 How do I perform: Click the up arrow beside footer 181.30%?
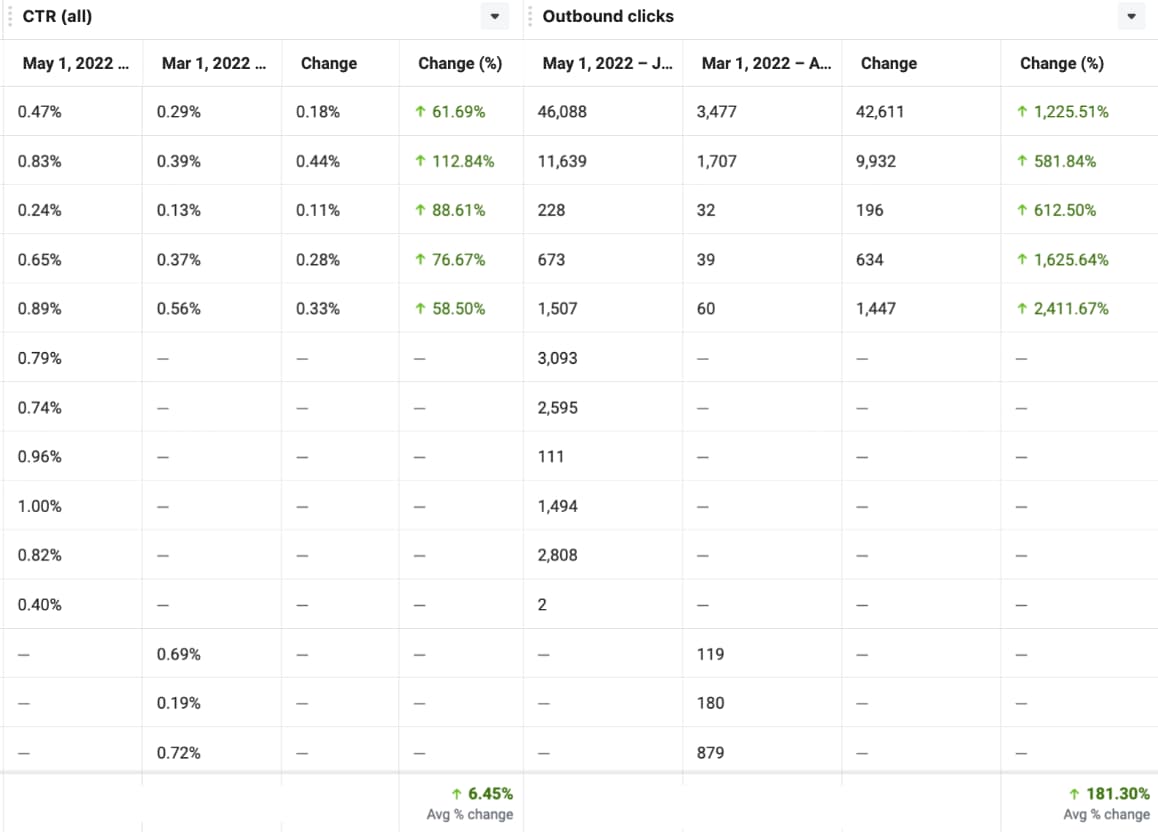click(1075, 794)
